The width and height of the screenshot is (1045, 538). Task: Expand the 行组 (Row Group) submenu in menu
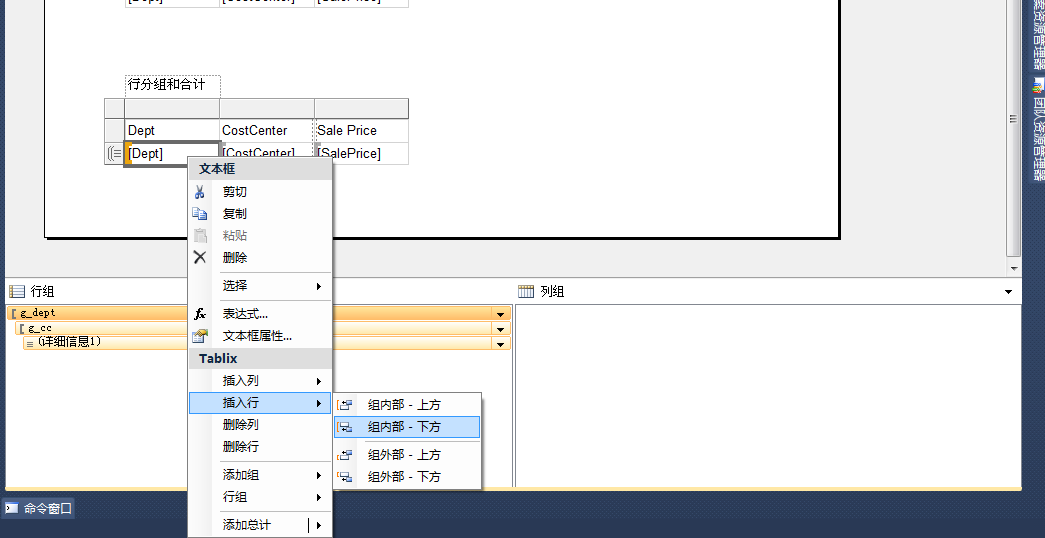click(x=319, y=497)
